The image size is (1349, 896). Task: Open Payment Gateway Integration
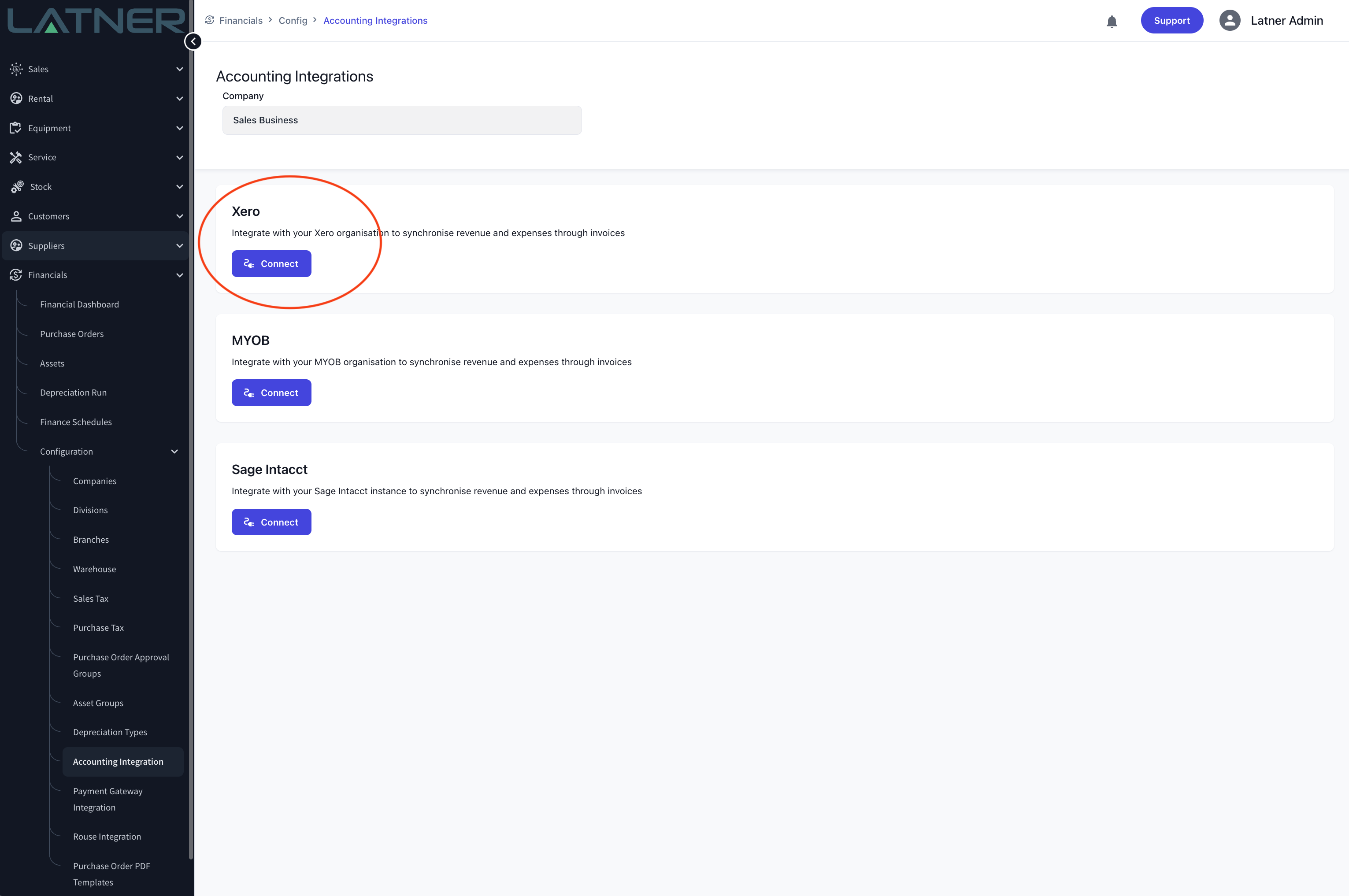(x=107, y=799)
